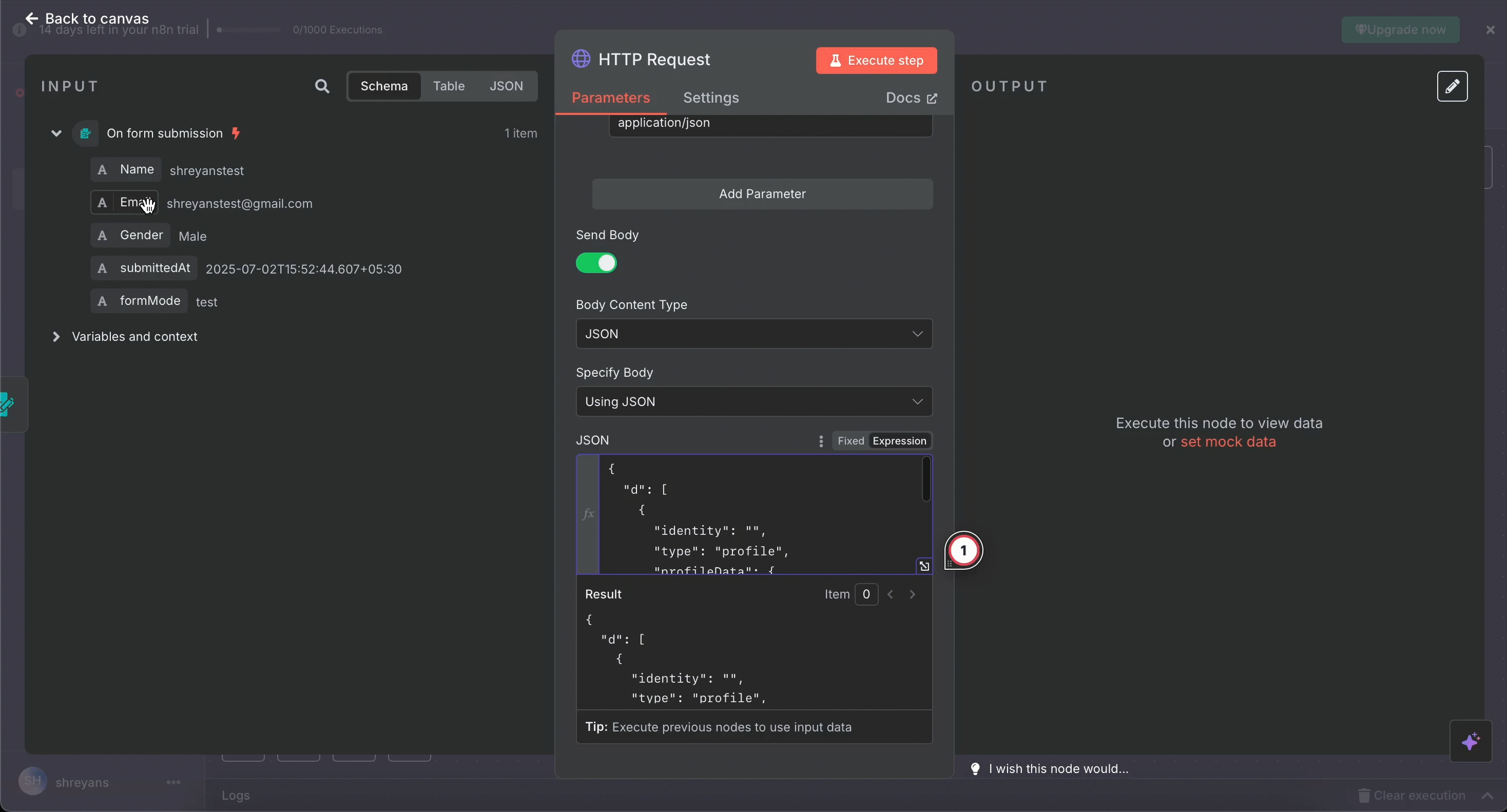Click the Execute step button

(x=876, y=60)
